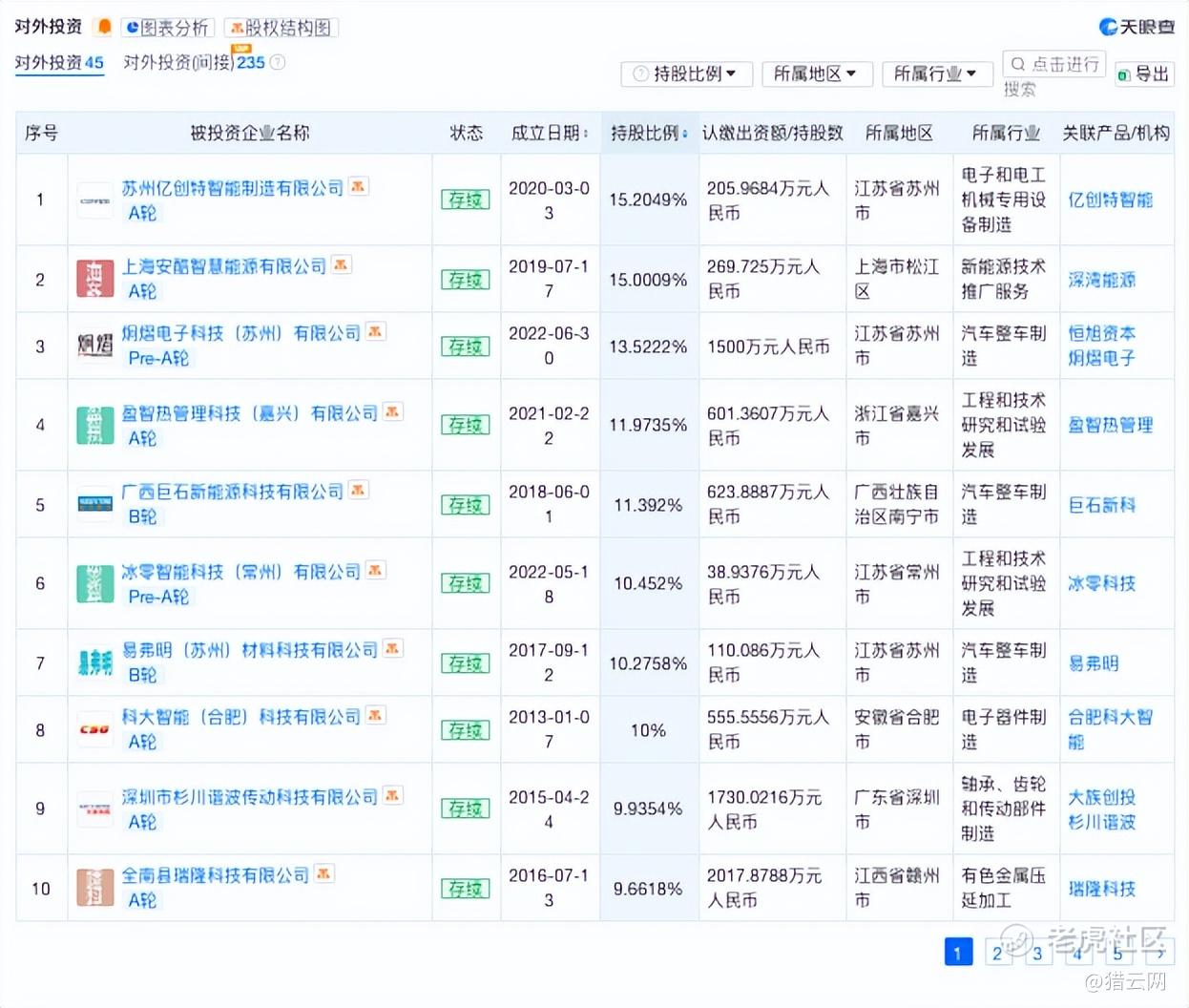The height and width of the screenshot is (1008, 1189).
Task: Sort by the 持股比例 column header
Action: coord(649,133)
